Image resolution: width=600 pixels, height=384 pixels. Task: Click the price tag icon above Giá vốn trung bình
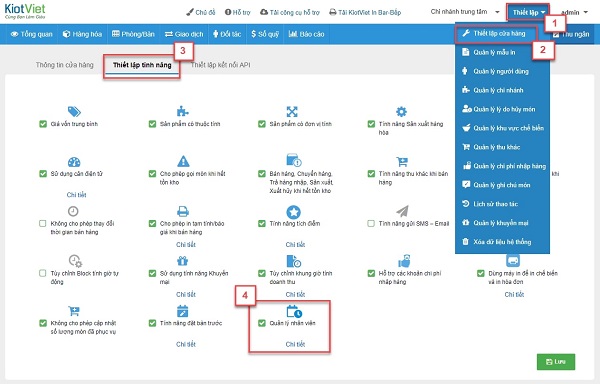coord(74,111)
